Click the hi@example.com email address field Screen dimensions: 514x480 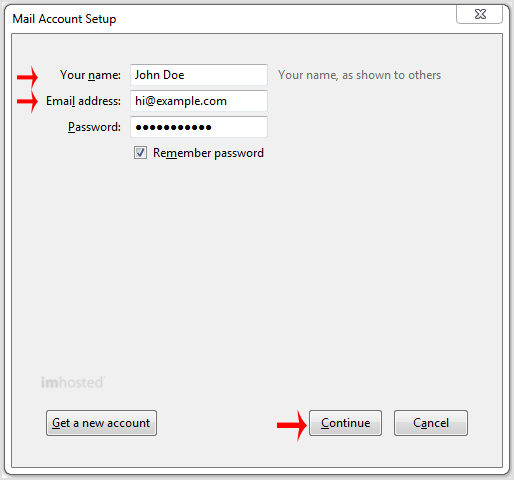pos(199,101)
